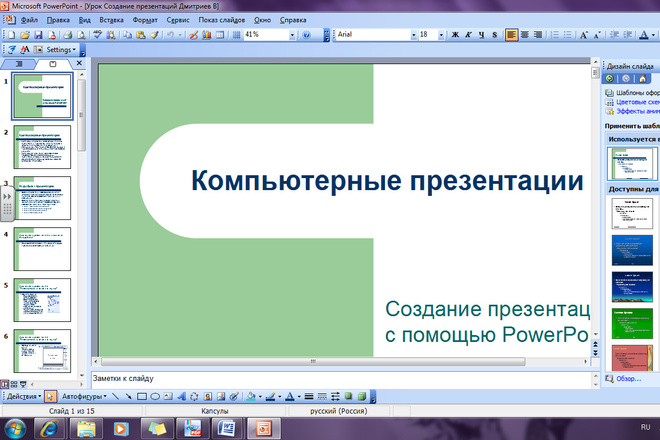Paste from clipboard using the Paste icon

tap(141, 35)
